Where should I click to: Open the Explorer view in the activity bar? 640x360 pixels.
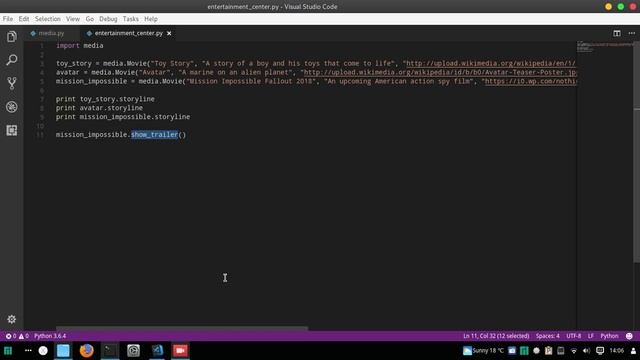(x=11, y=37)
